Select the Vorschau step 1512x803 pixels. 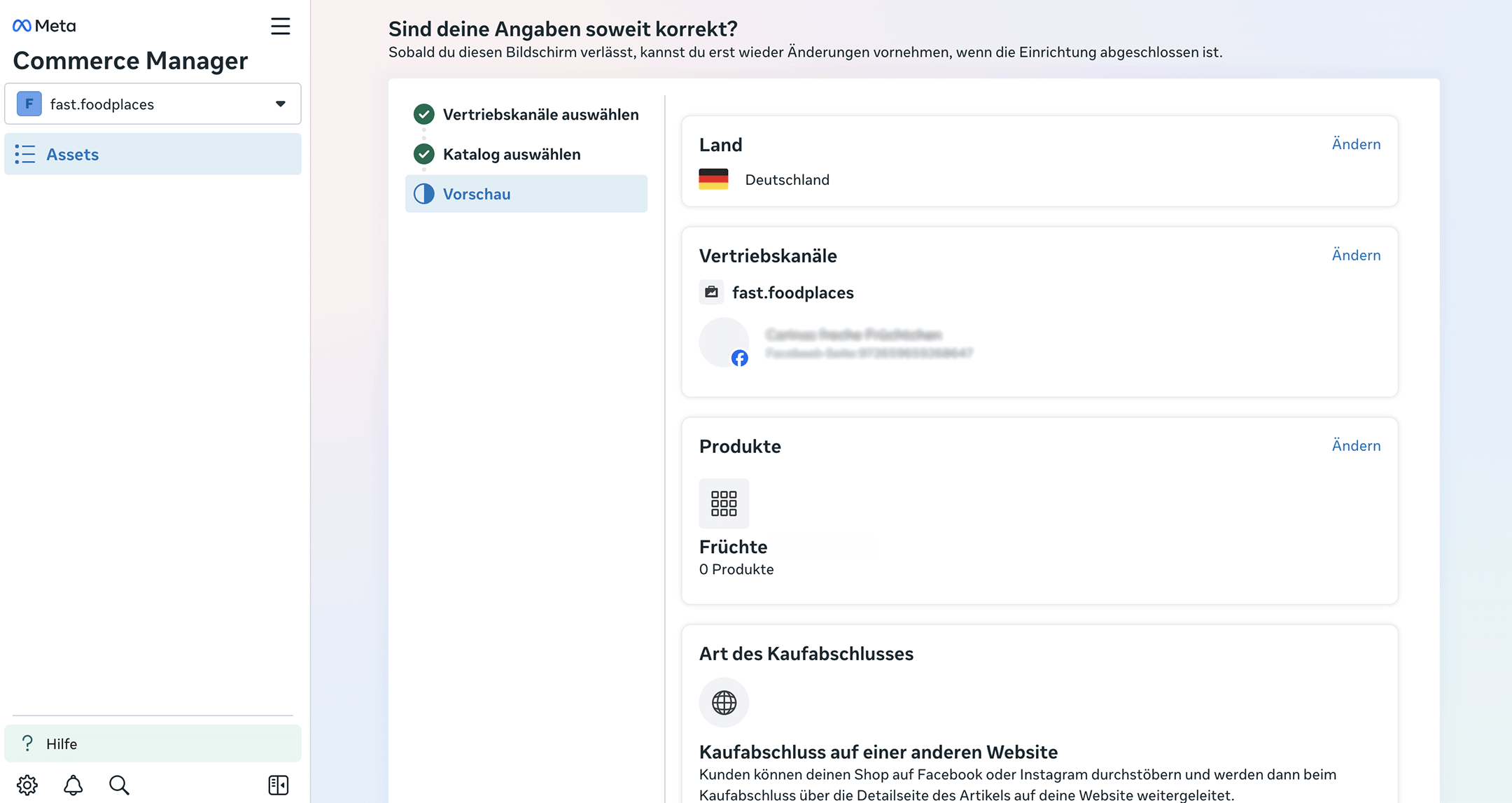(526, 194)
